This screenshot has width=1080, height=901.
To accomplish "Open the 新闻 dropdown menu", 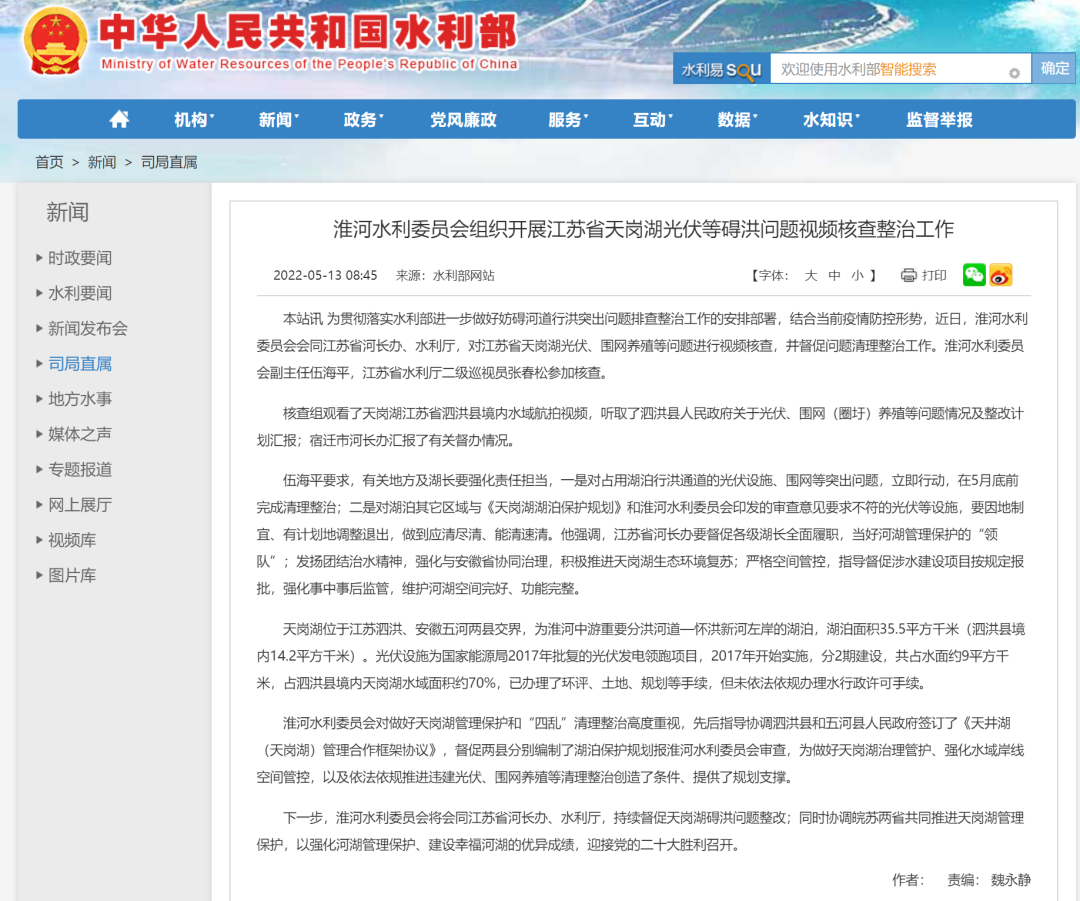I will [277, 119].
